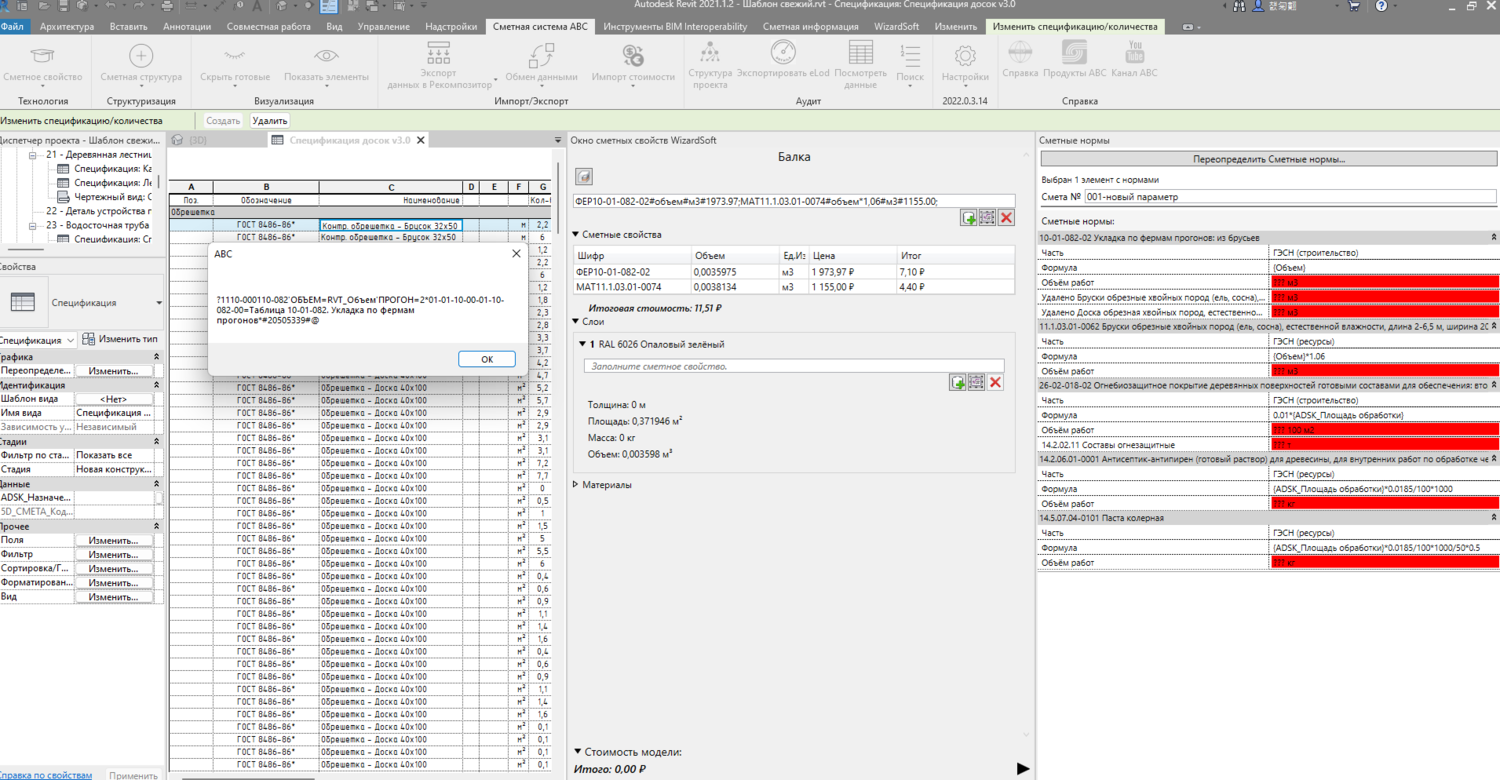Click Переопределить Сметные нормы button
The image size is (1500, 780).
[1268, 159]
